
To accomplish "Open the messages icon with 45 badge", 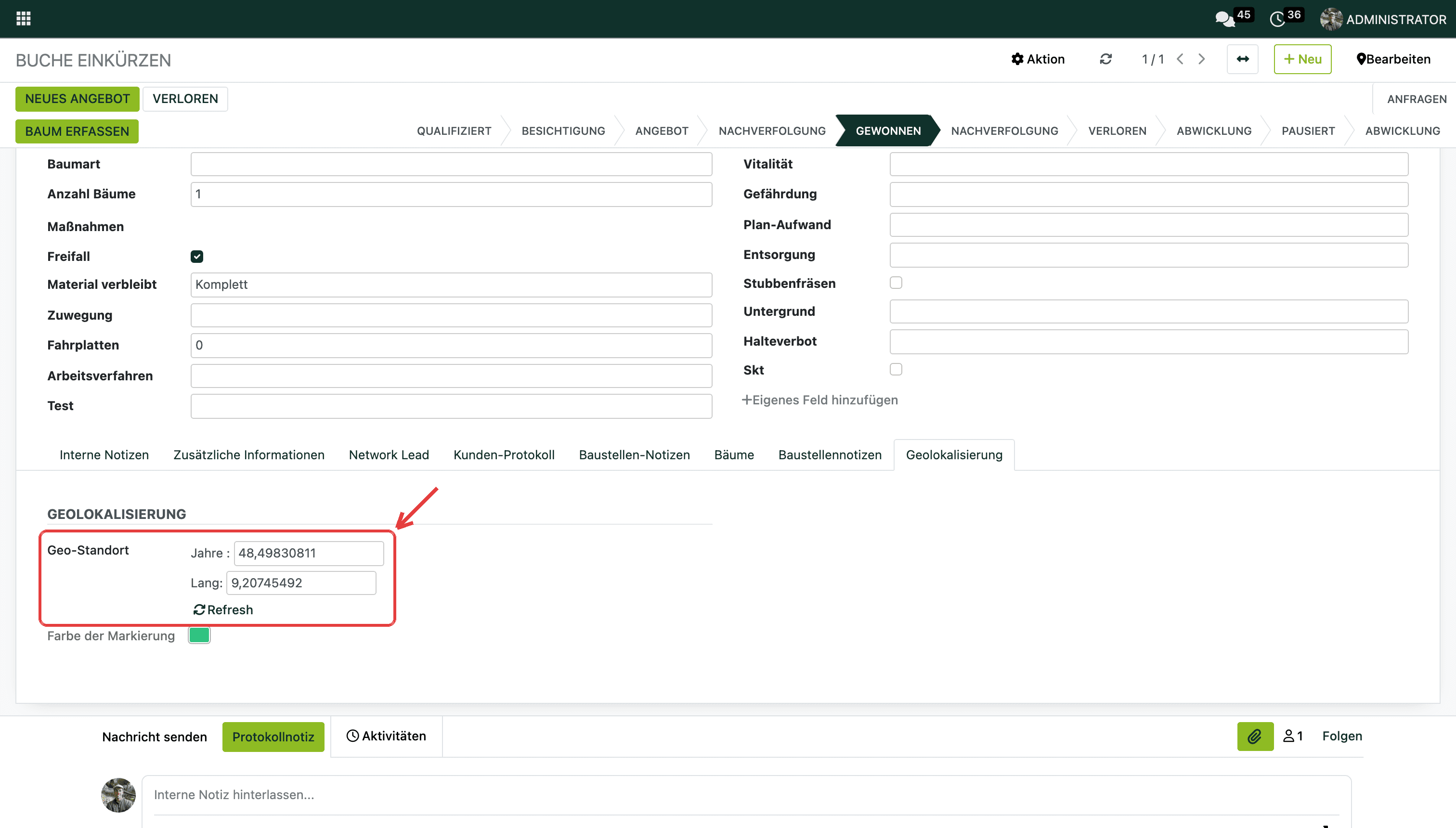I will coord(1226,19).
